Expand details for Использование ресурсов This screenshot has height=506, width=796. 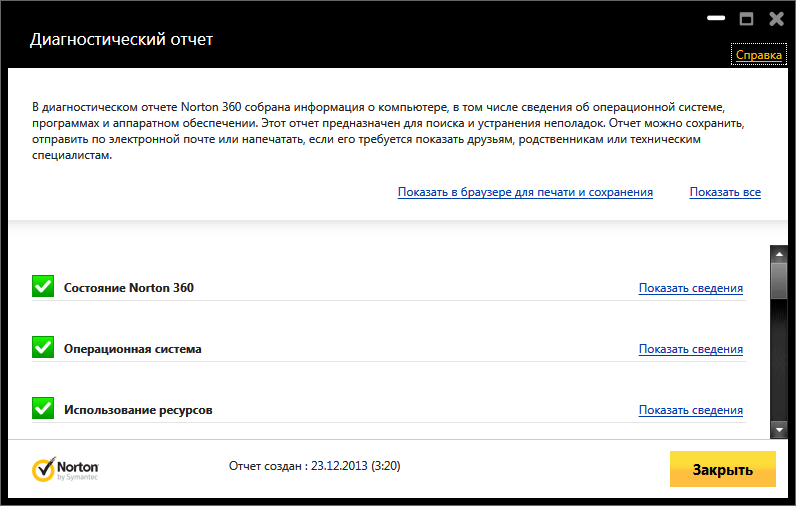click(691, 410)
